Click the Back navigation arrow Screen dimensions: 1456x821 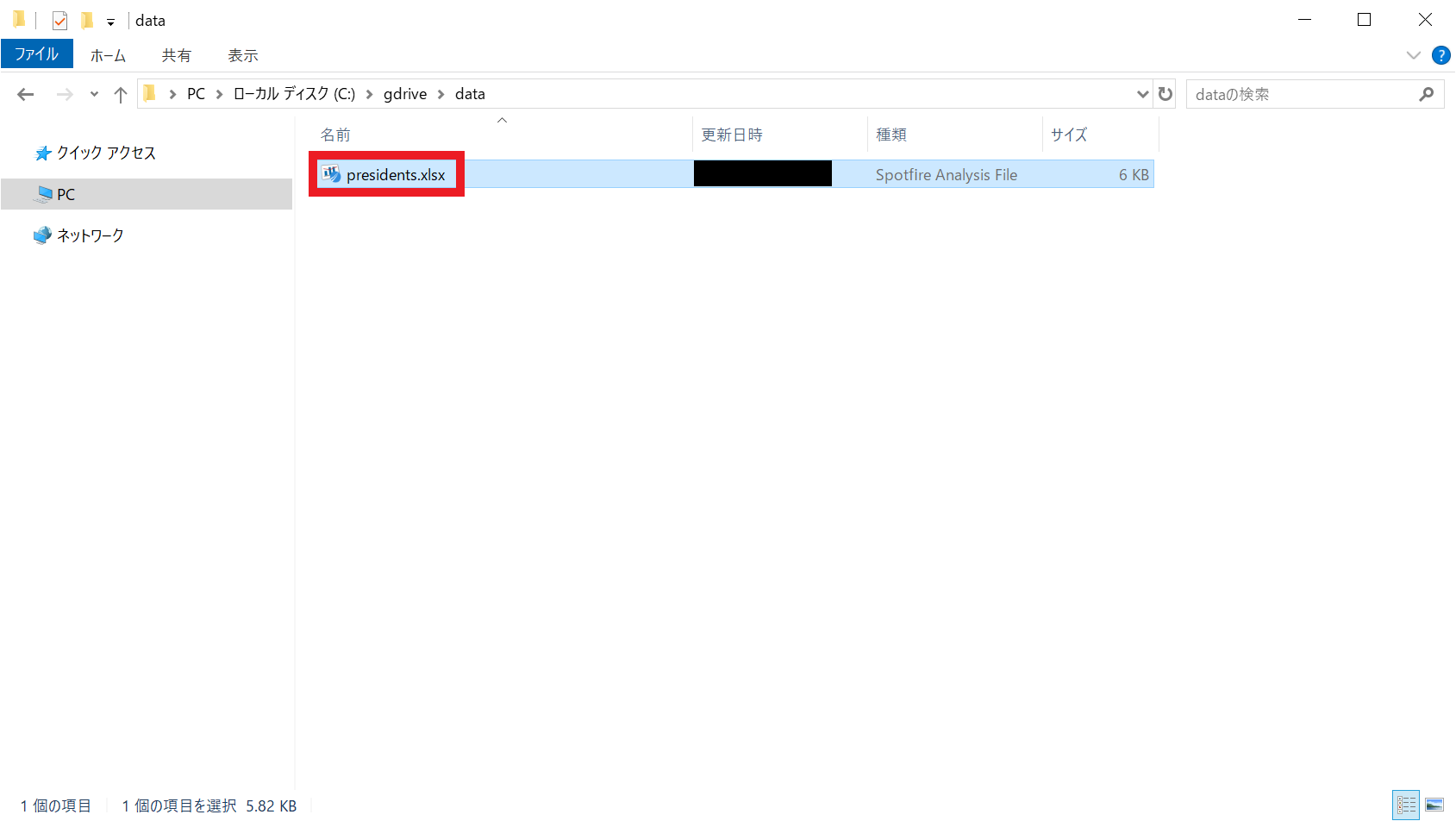pyautogui.click(x=26, y=94)
